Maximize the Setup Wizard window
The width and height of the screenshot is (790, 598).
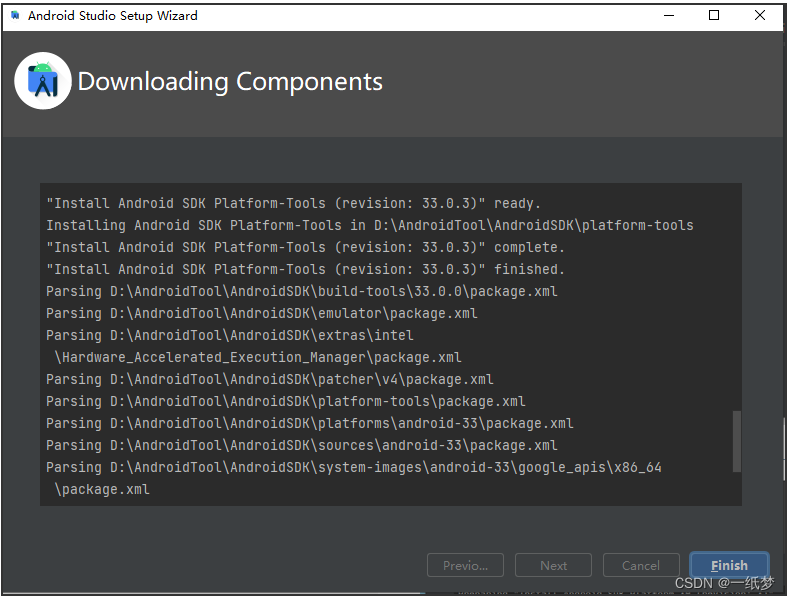tap(714, 15)
